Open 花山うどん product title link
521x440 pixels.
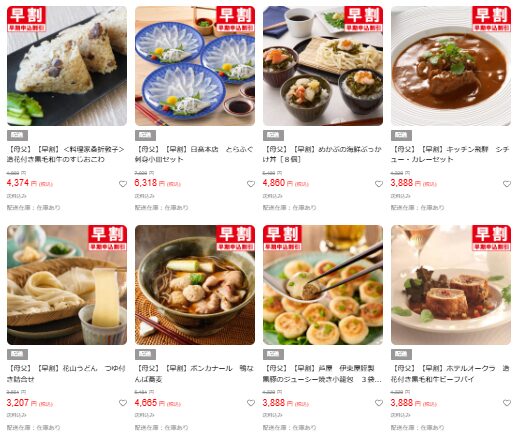pyautogui.click(x=66, y=374)
